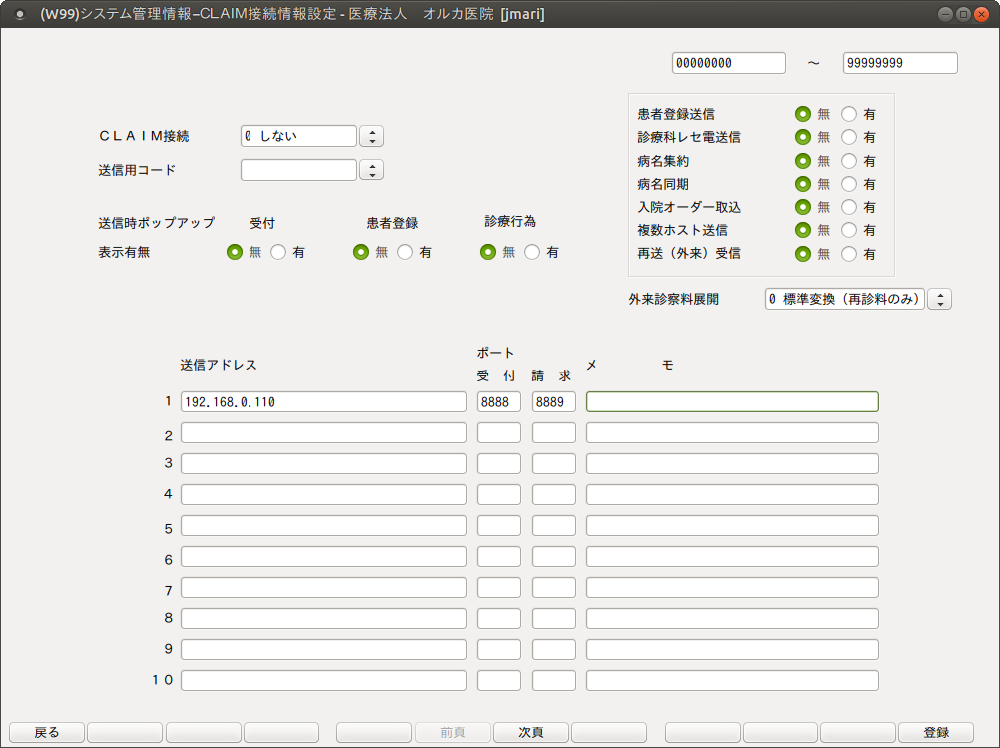Click the 送信用コード stepper arrows

(371, 169)
